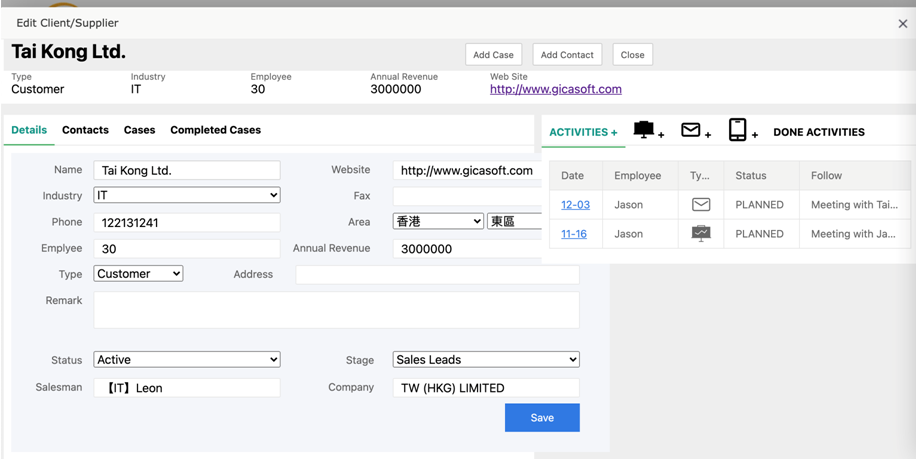Image resolution: width=916 pixels, height=459 pixels.
Task: Open the Status Active dropdown
Action: pyautogui.click(x=187, y=360)
